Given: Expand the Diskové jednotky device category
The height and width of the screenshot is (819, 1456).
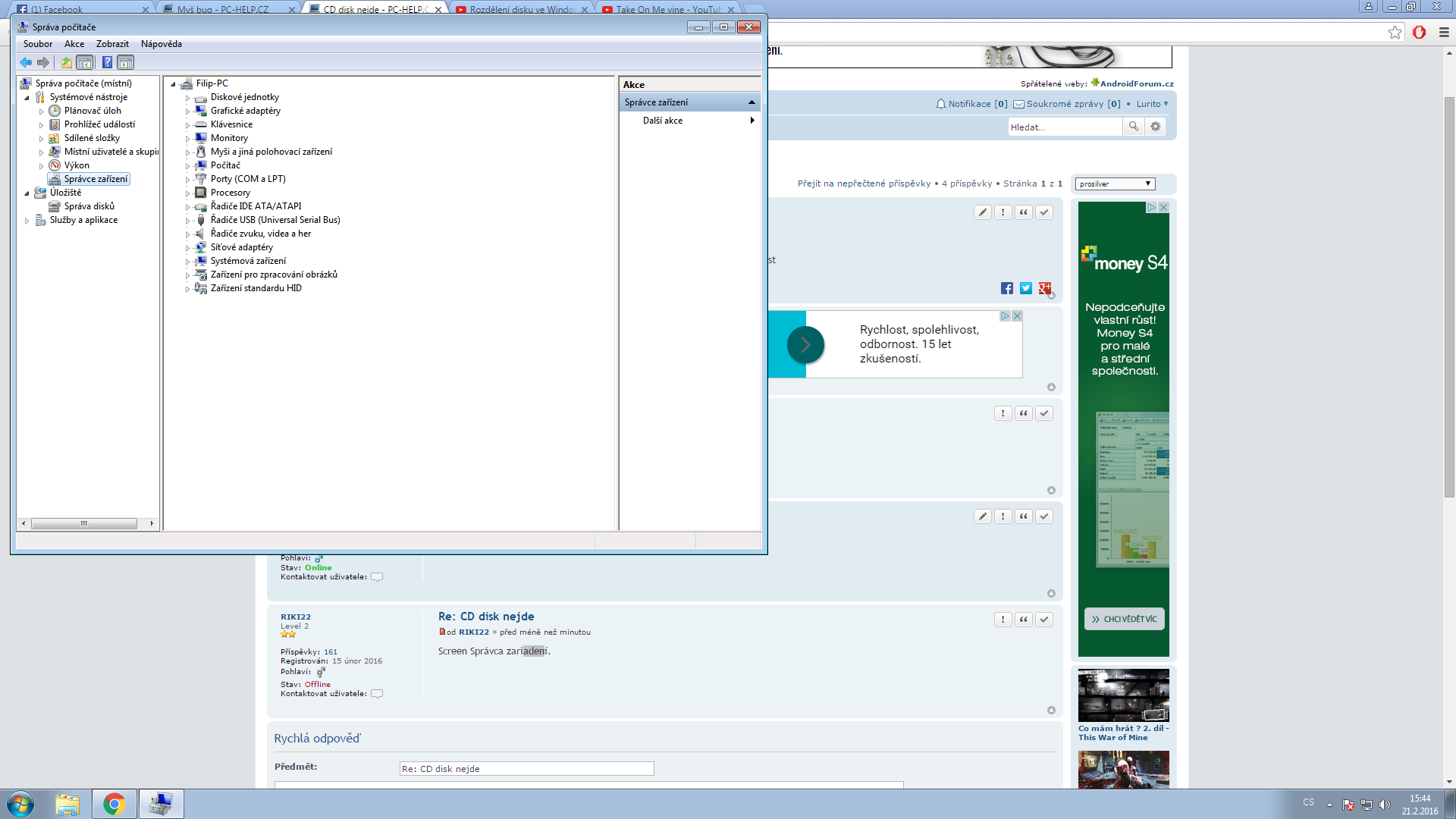Looking at the screenshot, I should tap(187, 98).
